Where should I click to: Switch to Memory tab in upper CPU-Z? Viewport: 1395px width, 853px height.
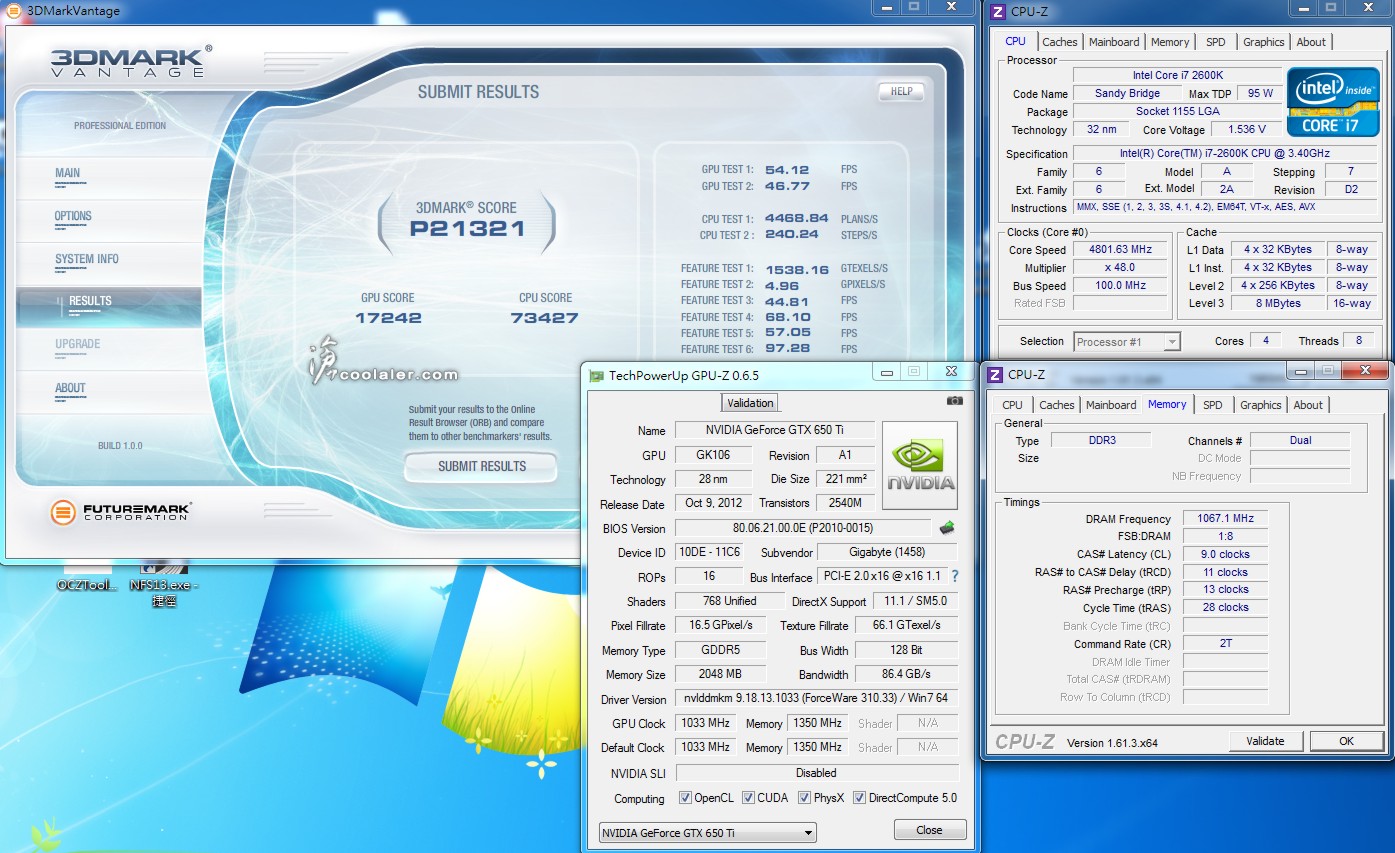(x=1170, y=42)
